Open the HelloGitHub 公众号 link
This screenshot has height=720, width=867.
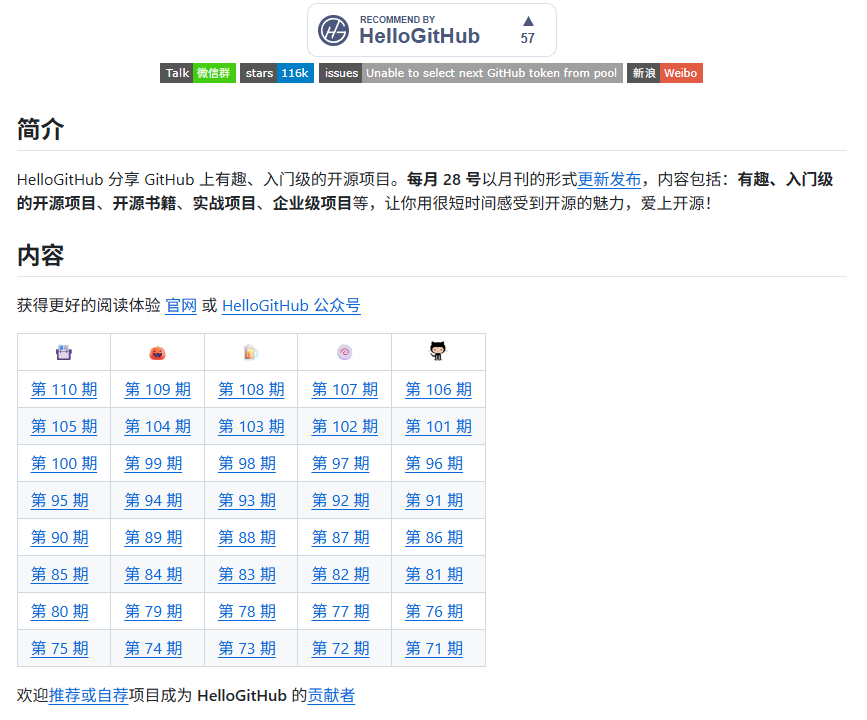(x=291, y=305)
